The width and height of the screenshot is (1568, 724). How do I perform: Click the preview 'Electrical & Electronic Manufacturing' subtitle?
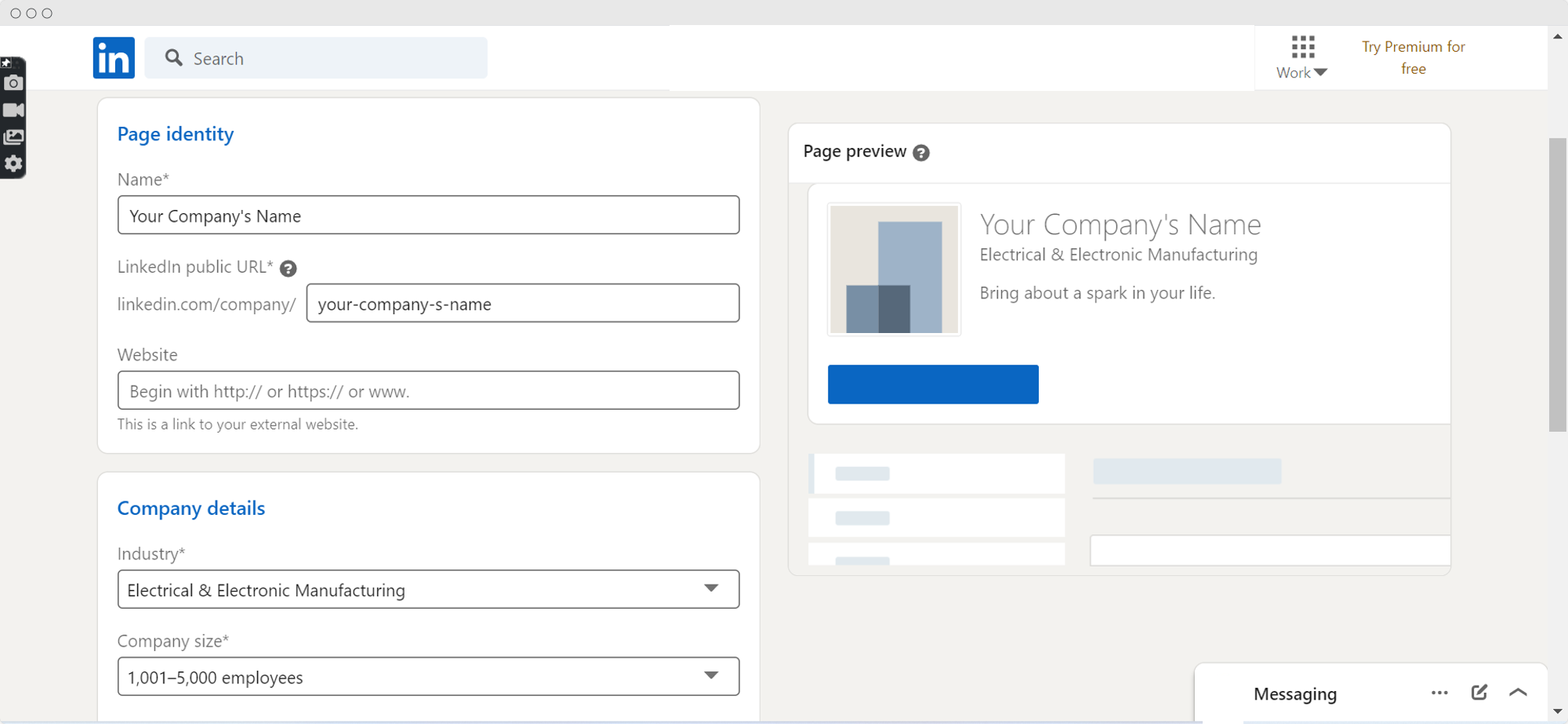[x=1119, y=255]
